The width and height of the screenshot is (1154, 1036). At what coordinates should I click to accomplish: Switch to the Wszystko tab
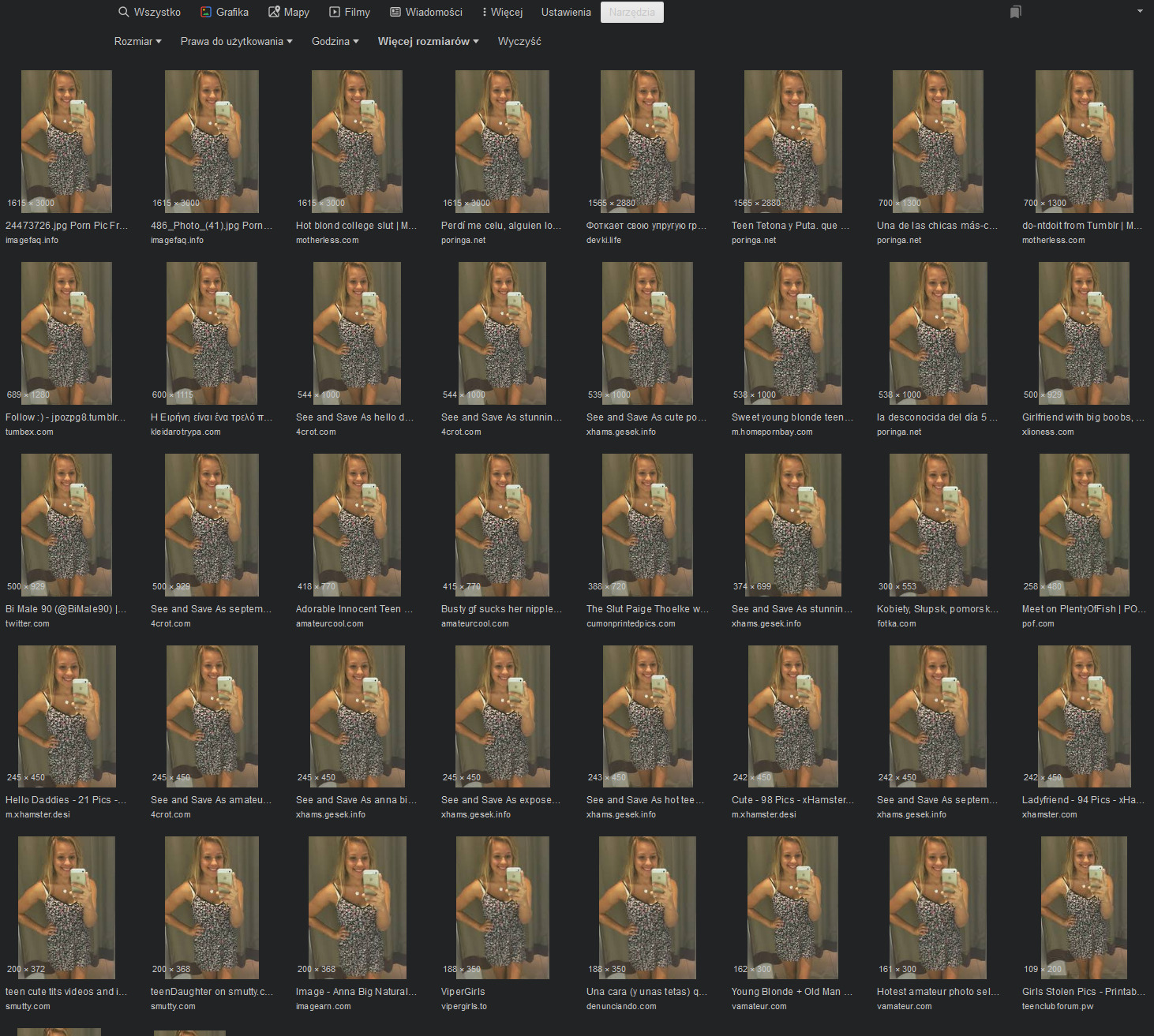coord(157,12)
